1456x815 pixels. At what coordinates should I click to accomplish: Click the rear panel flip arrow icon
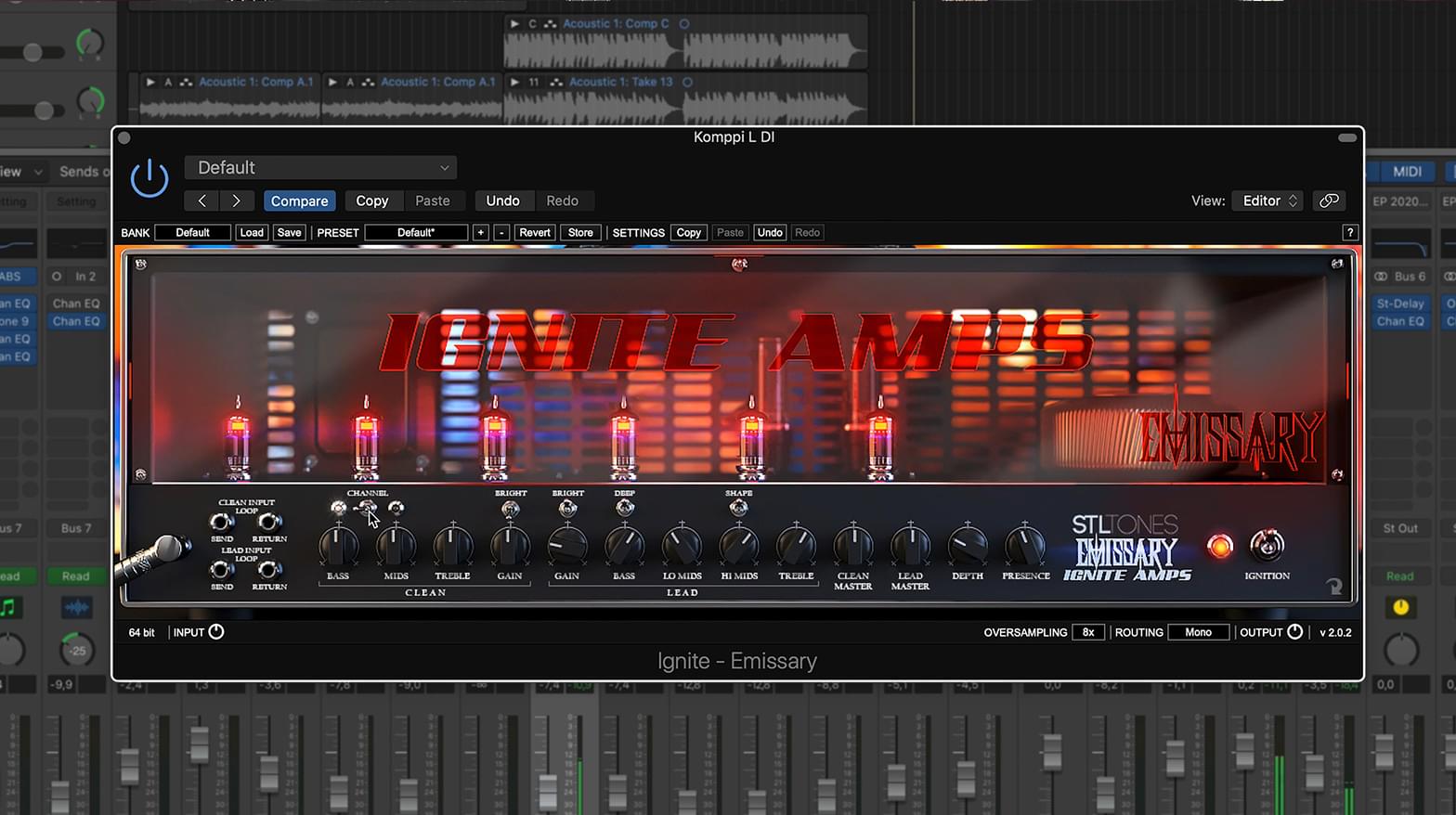point(1333,586)
